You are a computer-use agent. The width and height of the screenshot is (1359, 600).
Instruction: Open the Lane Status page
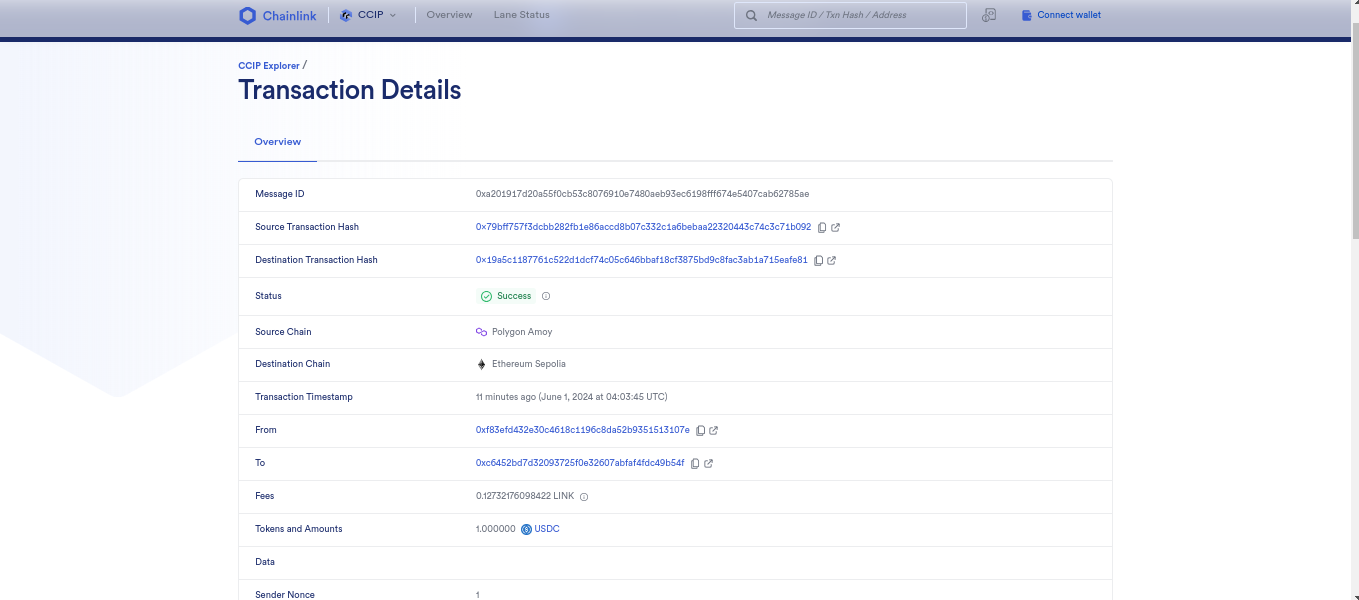tap(521, 15)
